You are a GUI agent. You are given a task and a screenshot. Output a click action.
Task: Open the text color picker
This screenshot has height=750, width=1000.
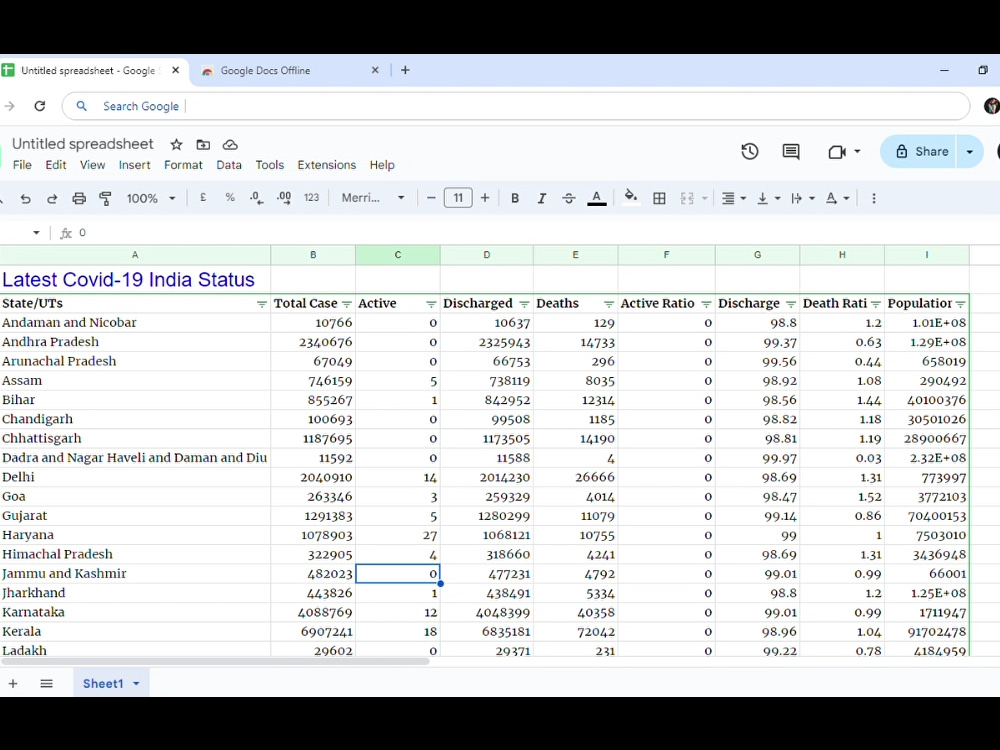(x=596, y=198)
